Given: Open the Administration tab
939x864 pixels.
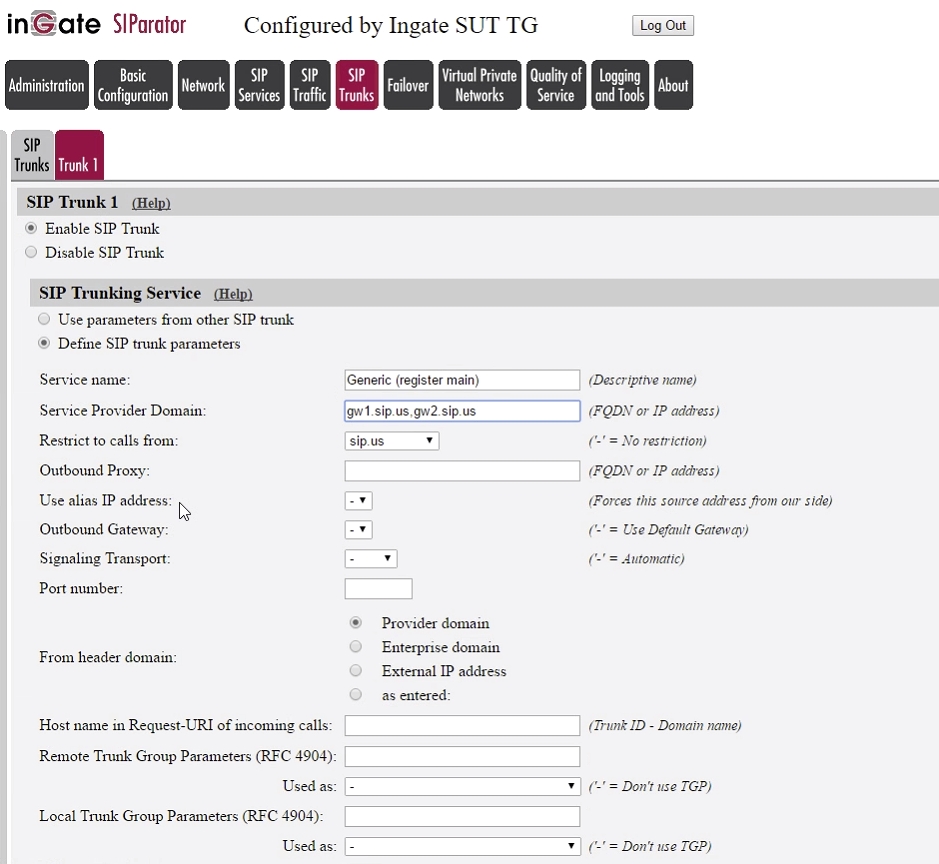Looking at the screenshot, I should coord(47,85).
